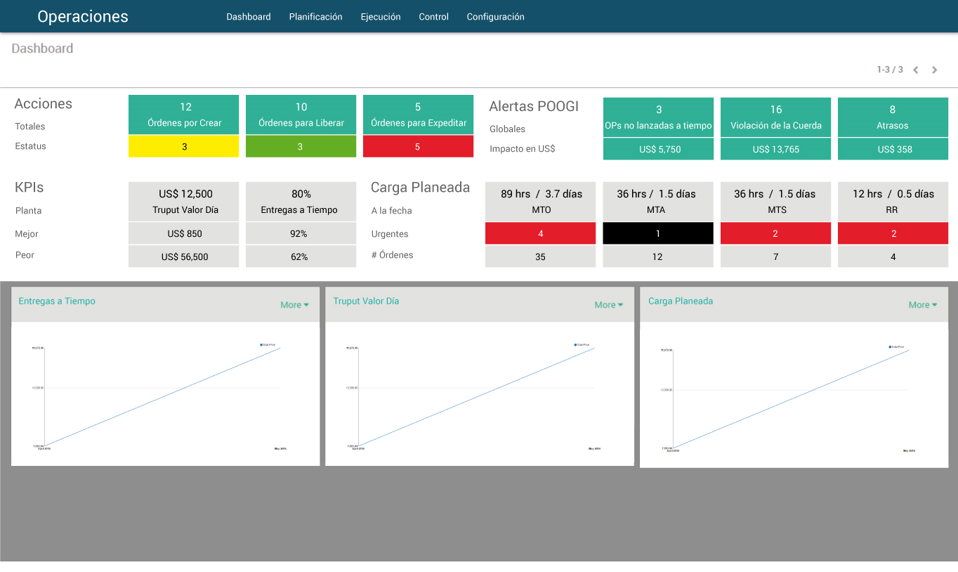Select the MTA 36 hrs load tile
958x572 pixels.
click(x=658, y=201)
